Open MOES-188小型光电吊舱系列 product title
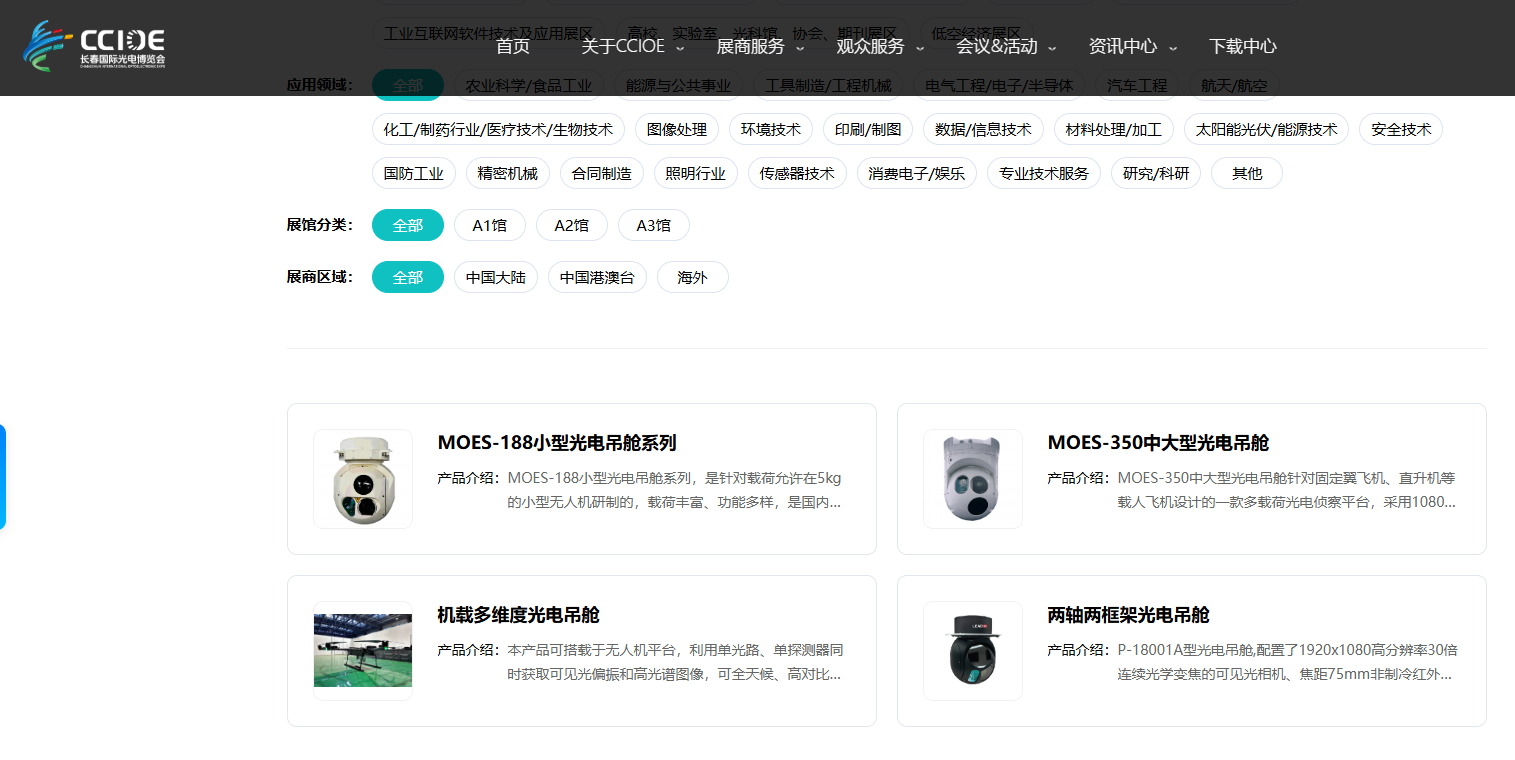The height and width of the screenshot is (760, 1515). coord(557,443)
